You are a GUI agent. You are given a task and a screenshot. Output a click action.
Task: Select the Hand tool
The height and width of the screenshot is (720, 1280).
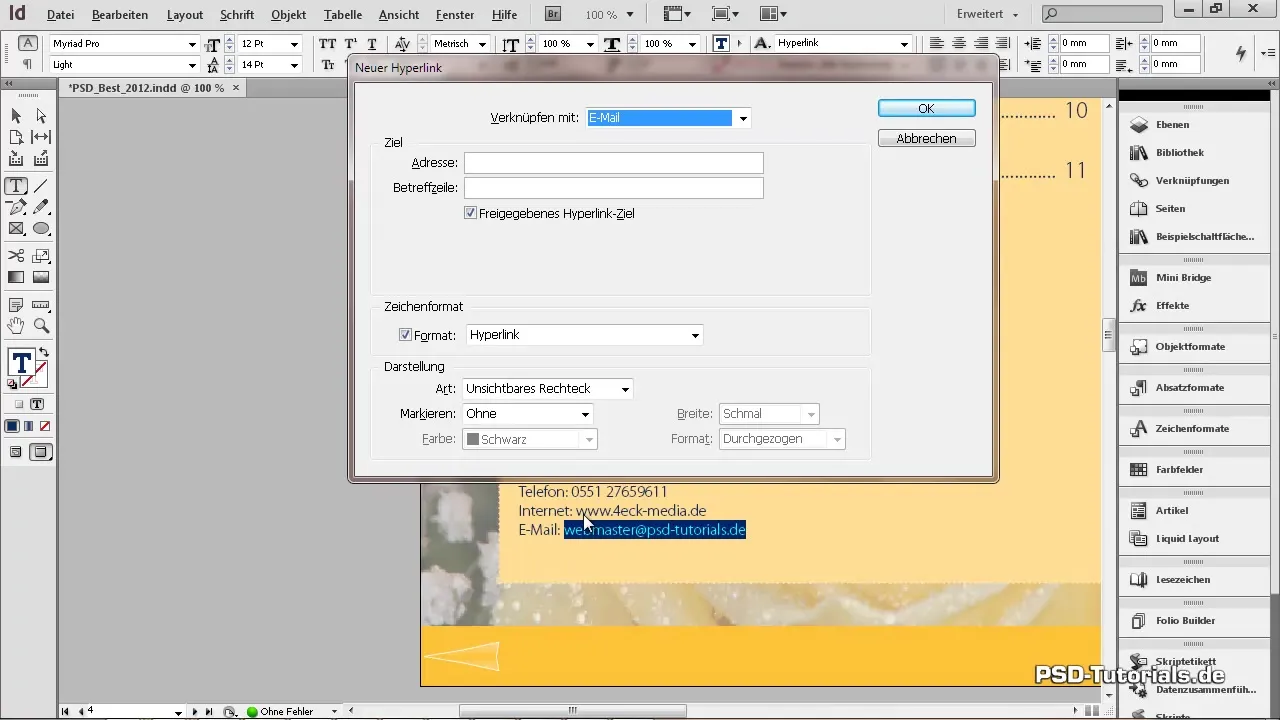[16, 326]
